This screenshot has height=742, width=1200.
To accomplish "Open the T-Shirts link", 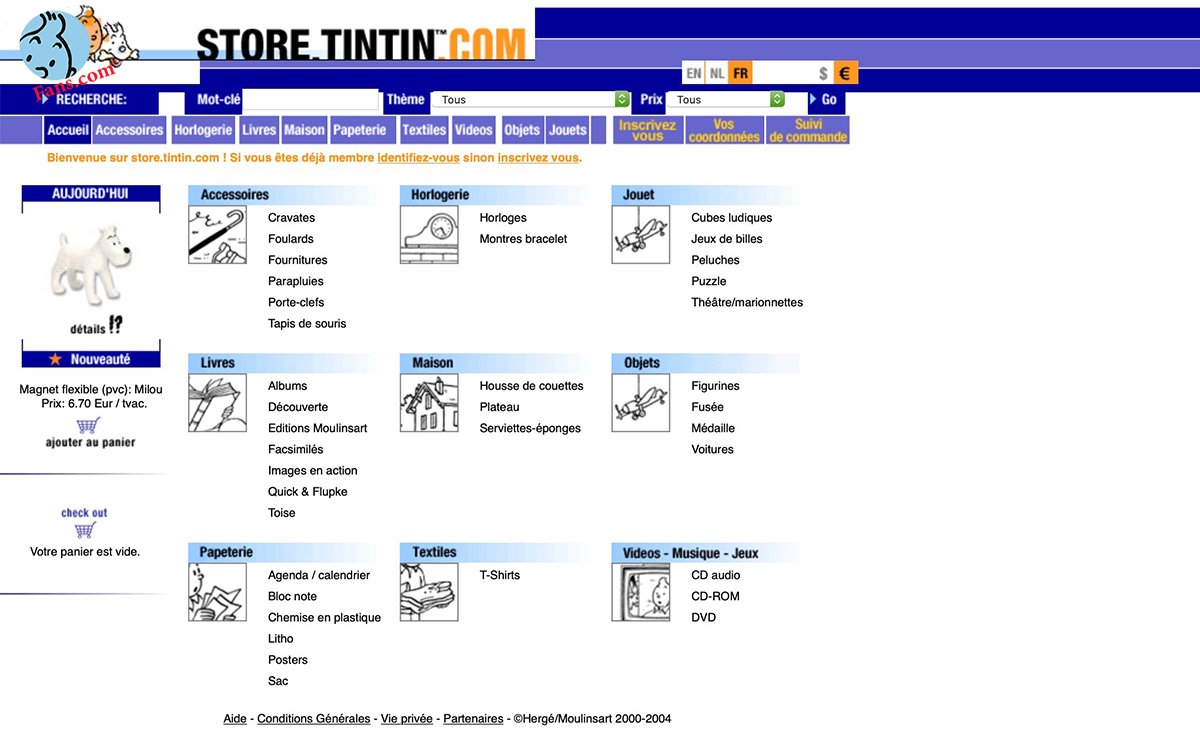I will [499, 575].
